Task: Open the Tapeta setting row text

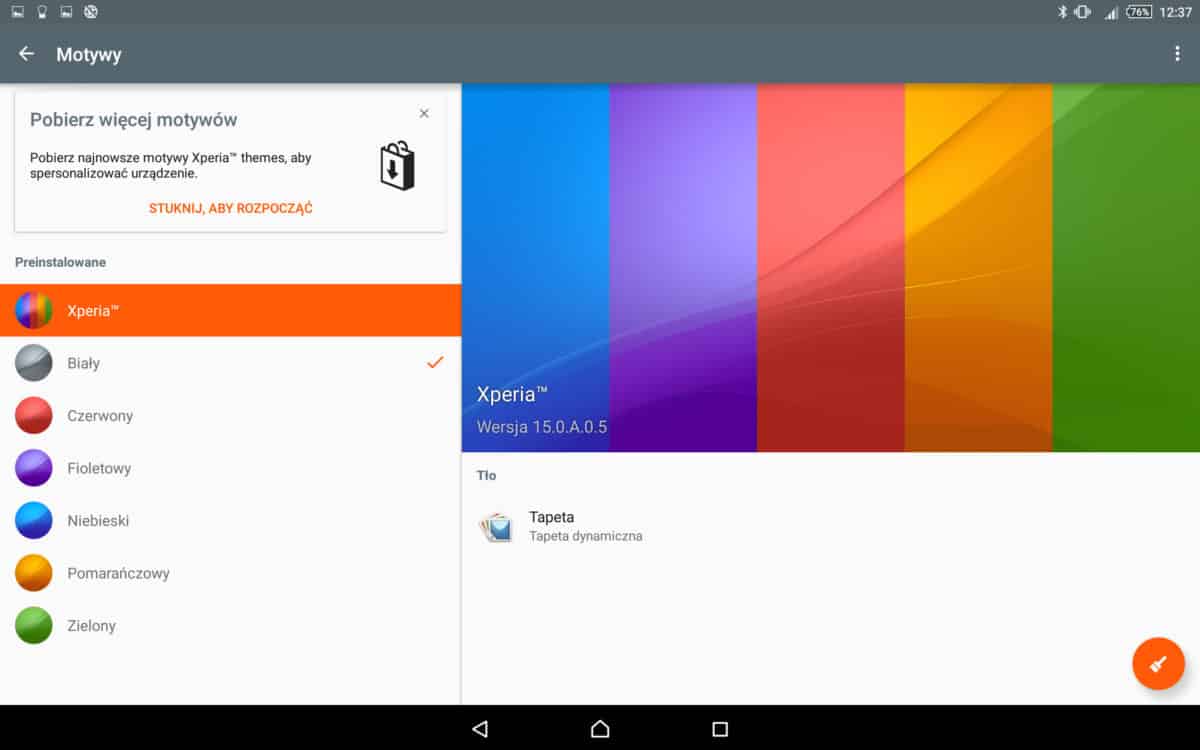Action: click(551, 517)
